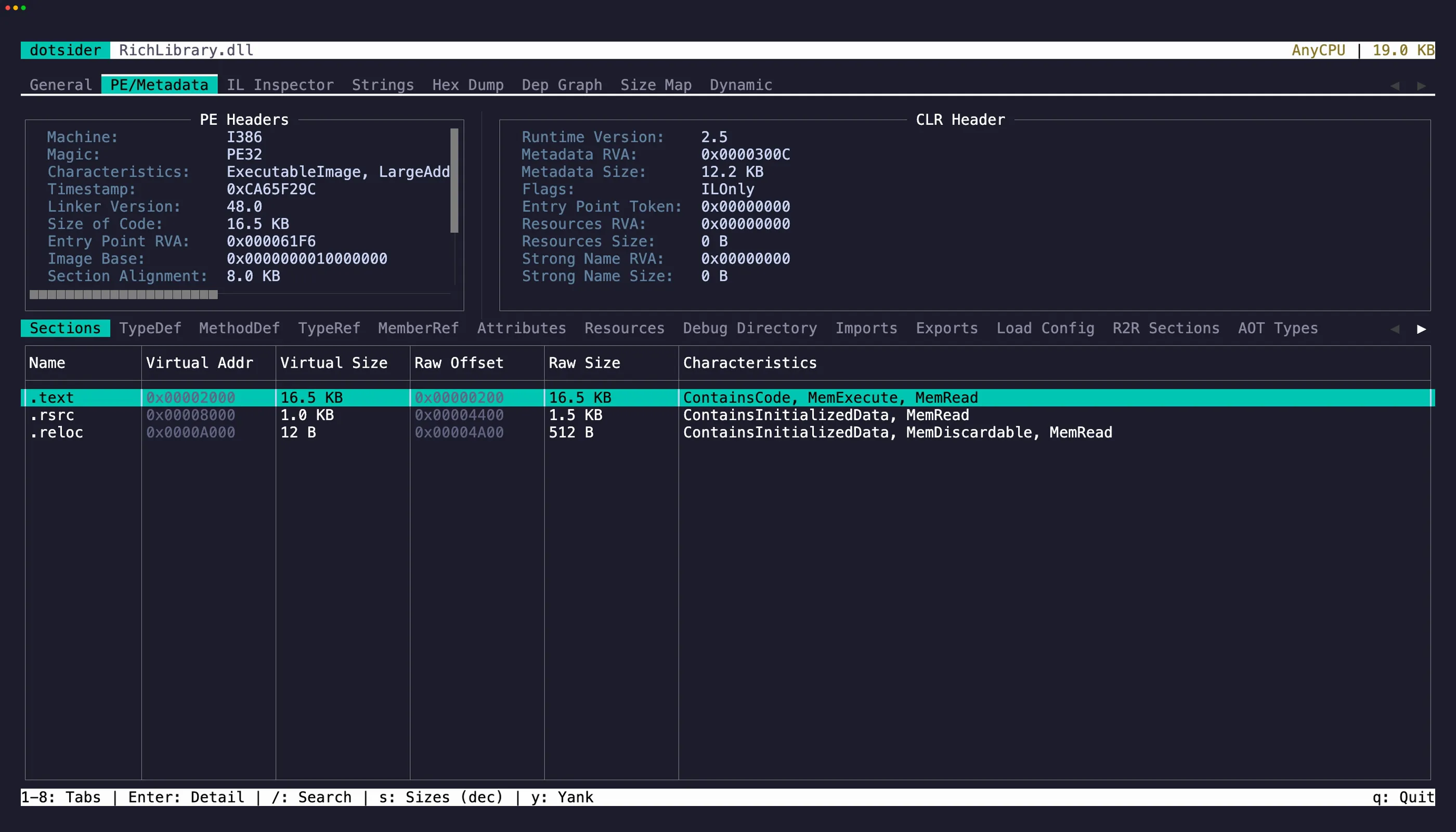This screenshot has width=1456, height=832.
Task: Click the dotsider app label
Action: pos(65,50)
